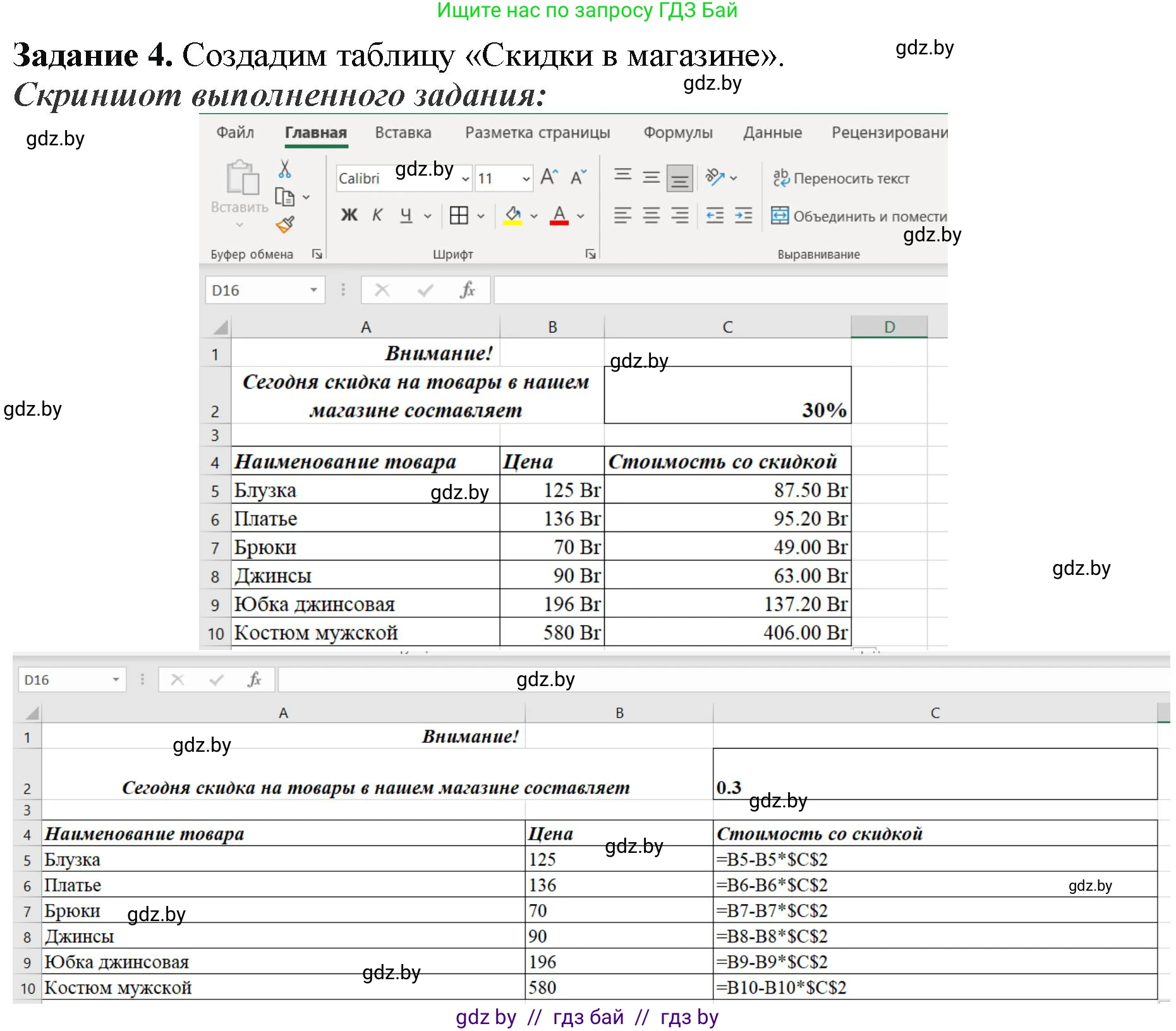Open the Файл menu
1176x1031 pixels.
point(235,133)
